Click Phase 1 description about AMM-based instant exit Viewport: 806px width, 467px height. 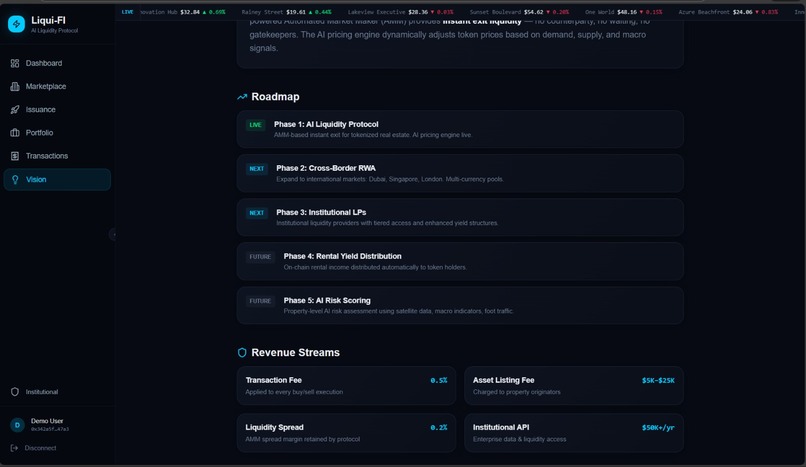click(373, 135)
